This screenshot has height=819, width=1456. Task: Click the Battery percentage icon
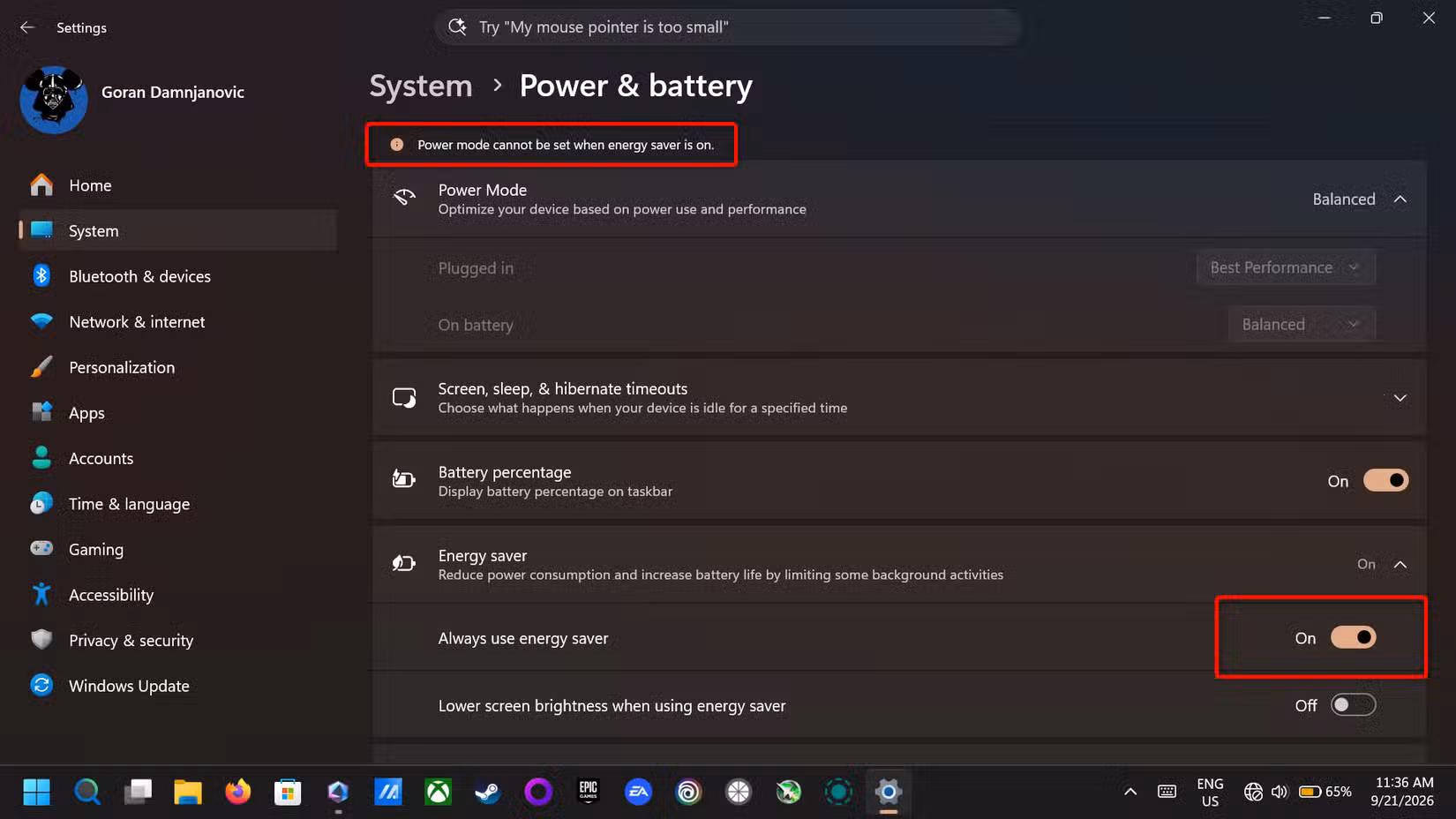tap(404, 479)
